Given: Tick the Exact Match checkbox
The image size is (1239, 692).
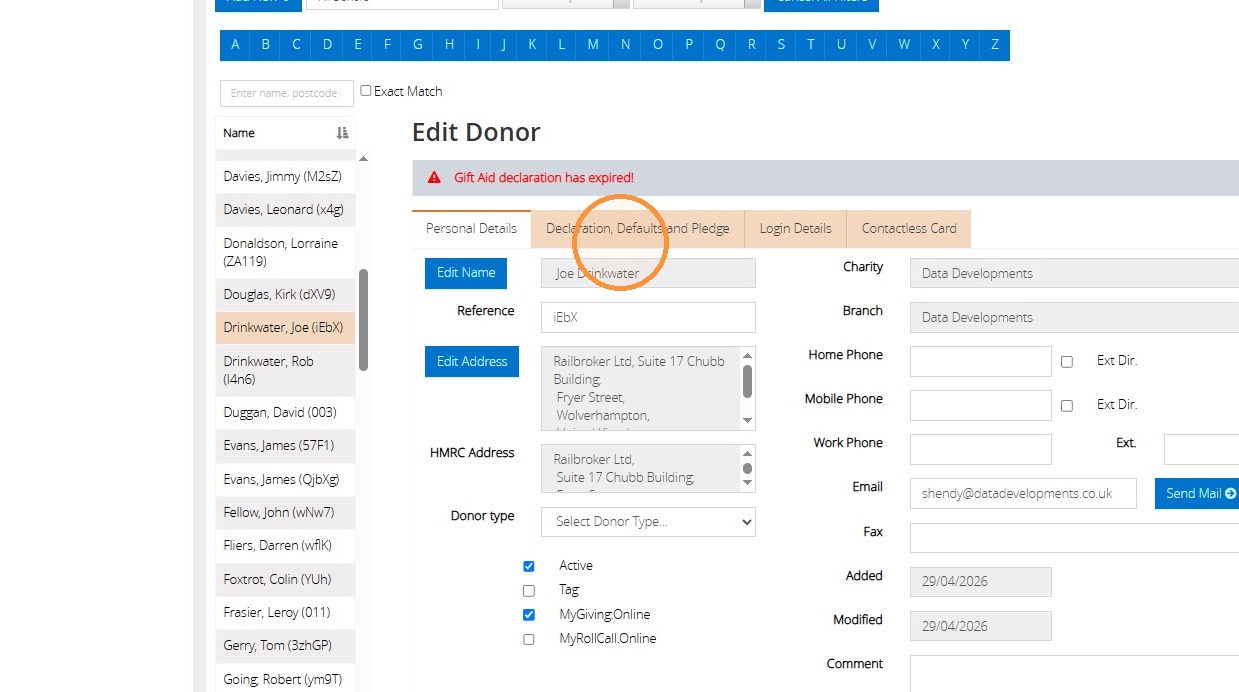Looking at the screenshot, I should click(x=366, y=91).
